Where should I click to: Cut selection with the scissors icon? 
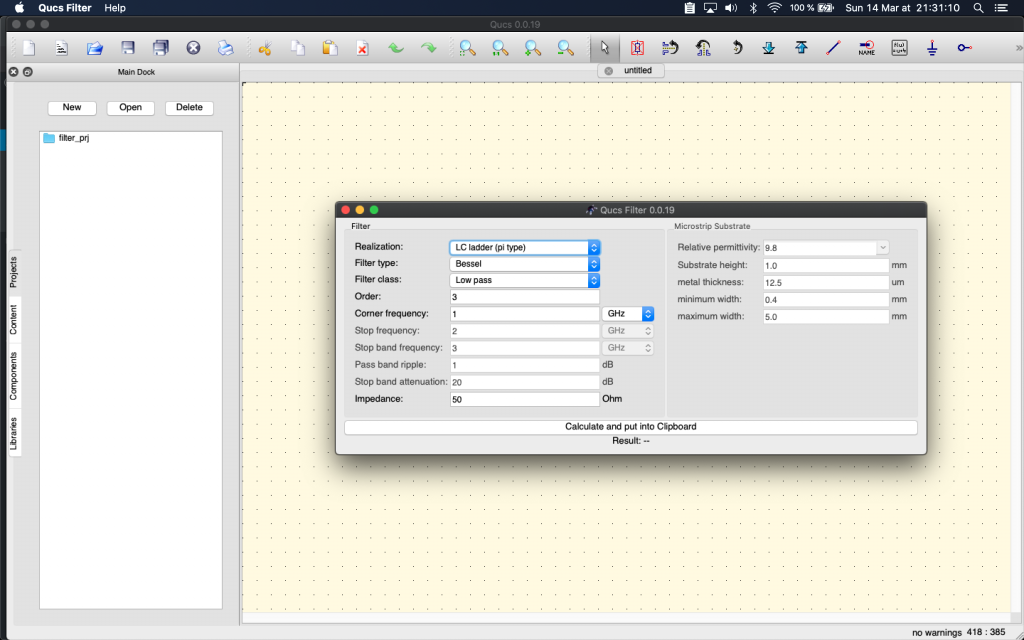coord(265,48)
